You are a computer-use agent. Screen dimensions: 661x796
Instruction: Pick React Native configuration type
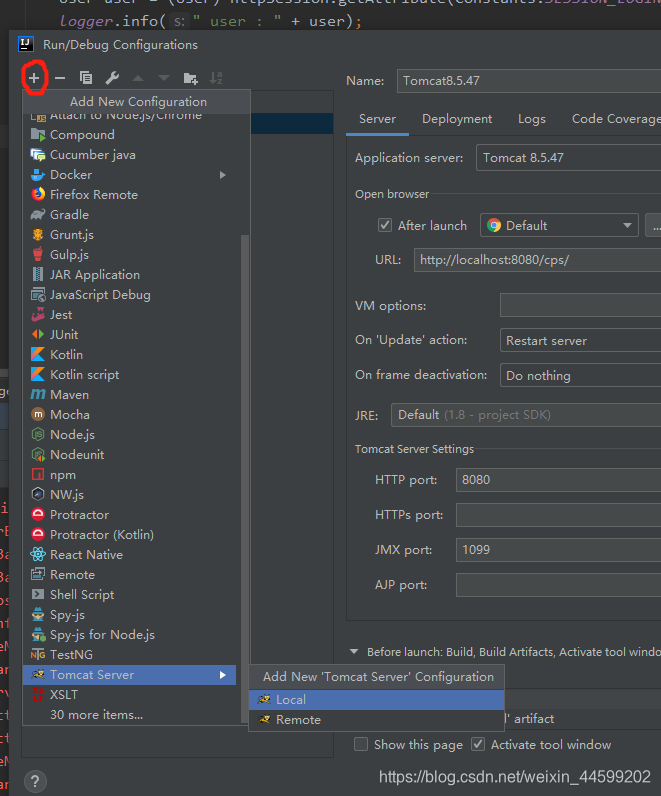pyautogui.click(x=129, y=555)
